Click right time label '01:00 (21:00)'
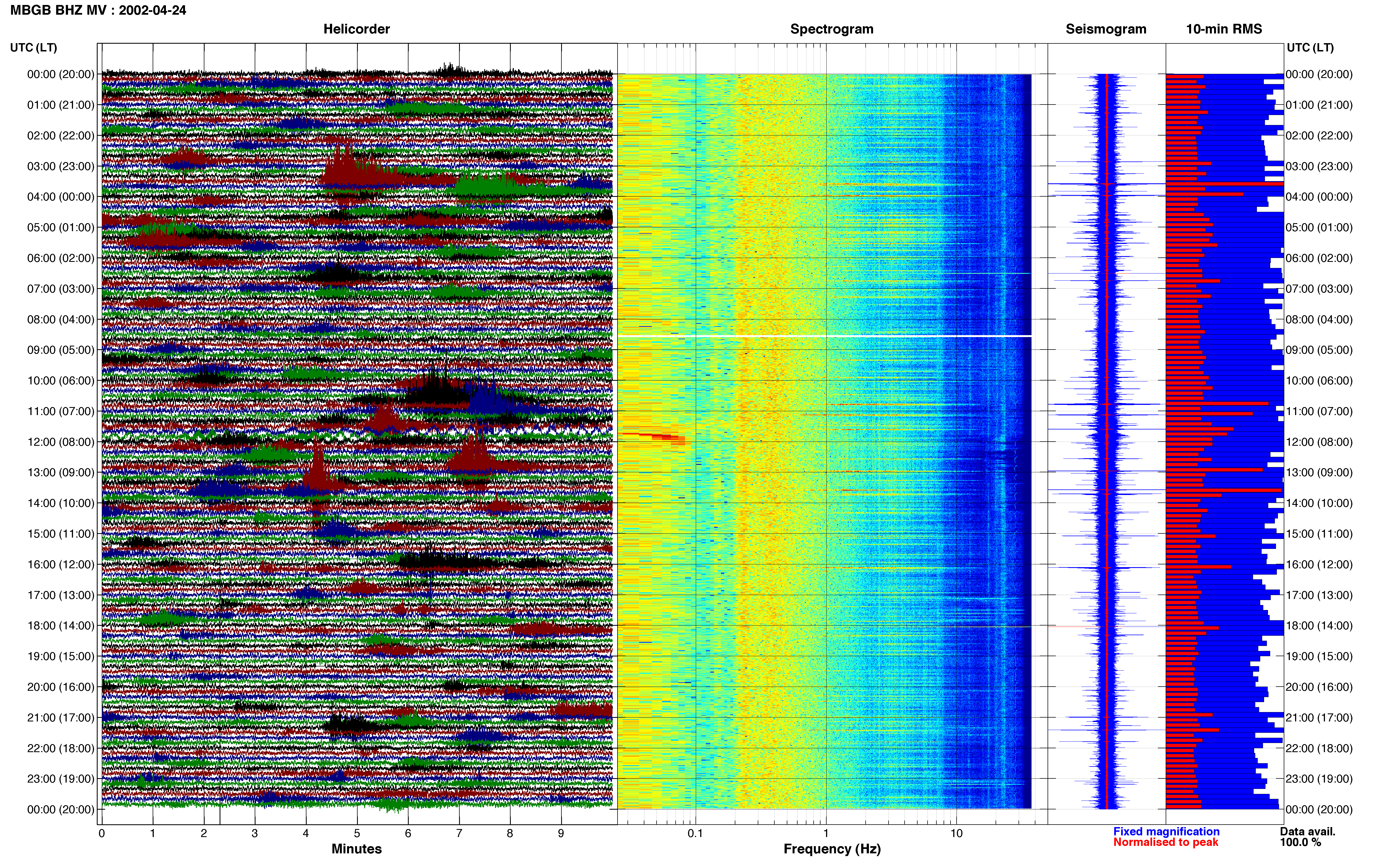 [x=1319, y=105]
